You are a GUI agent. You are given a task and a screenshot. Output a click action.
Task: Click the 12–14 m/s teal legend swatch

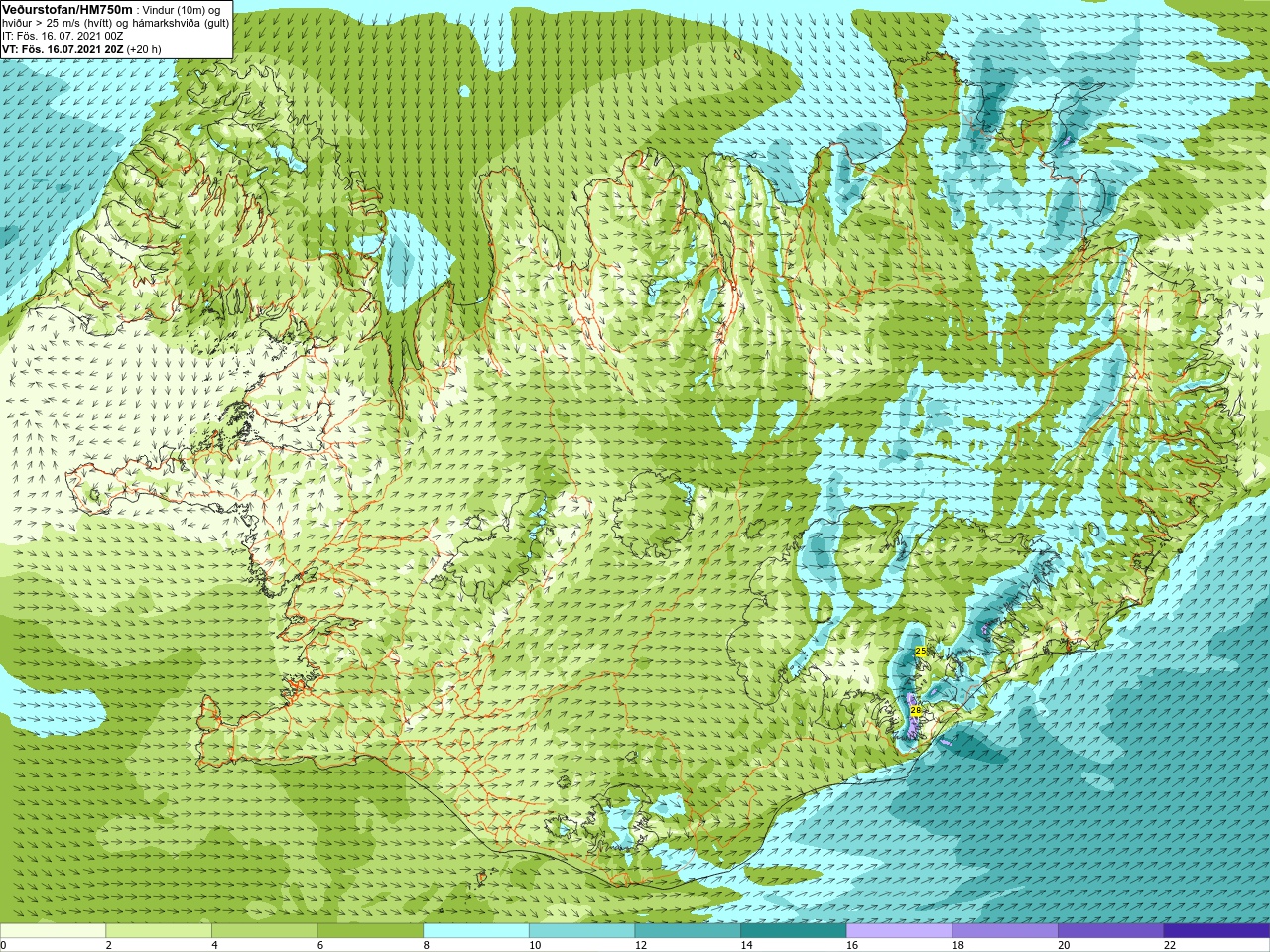pos(688,931)
